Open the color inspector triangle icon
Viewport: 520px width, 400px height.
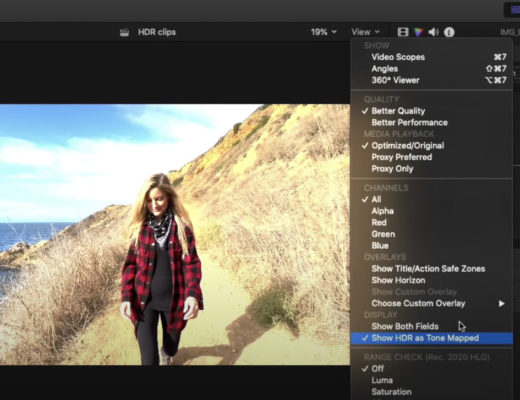[419, 32]
